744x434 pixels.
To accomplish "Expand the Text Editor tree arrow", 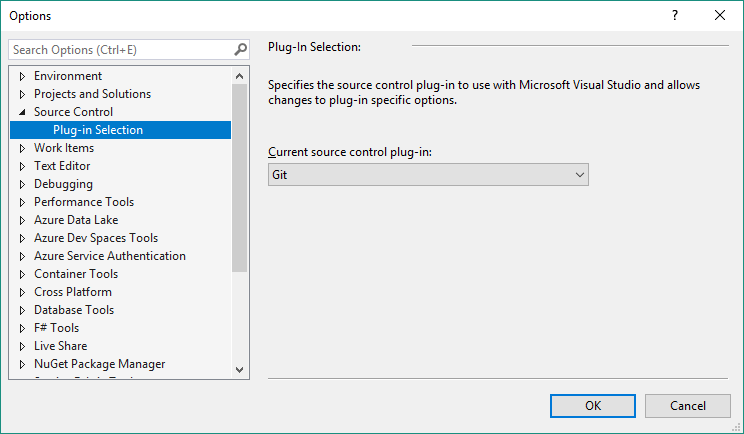I will coord(22,166).
